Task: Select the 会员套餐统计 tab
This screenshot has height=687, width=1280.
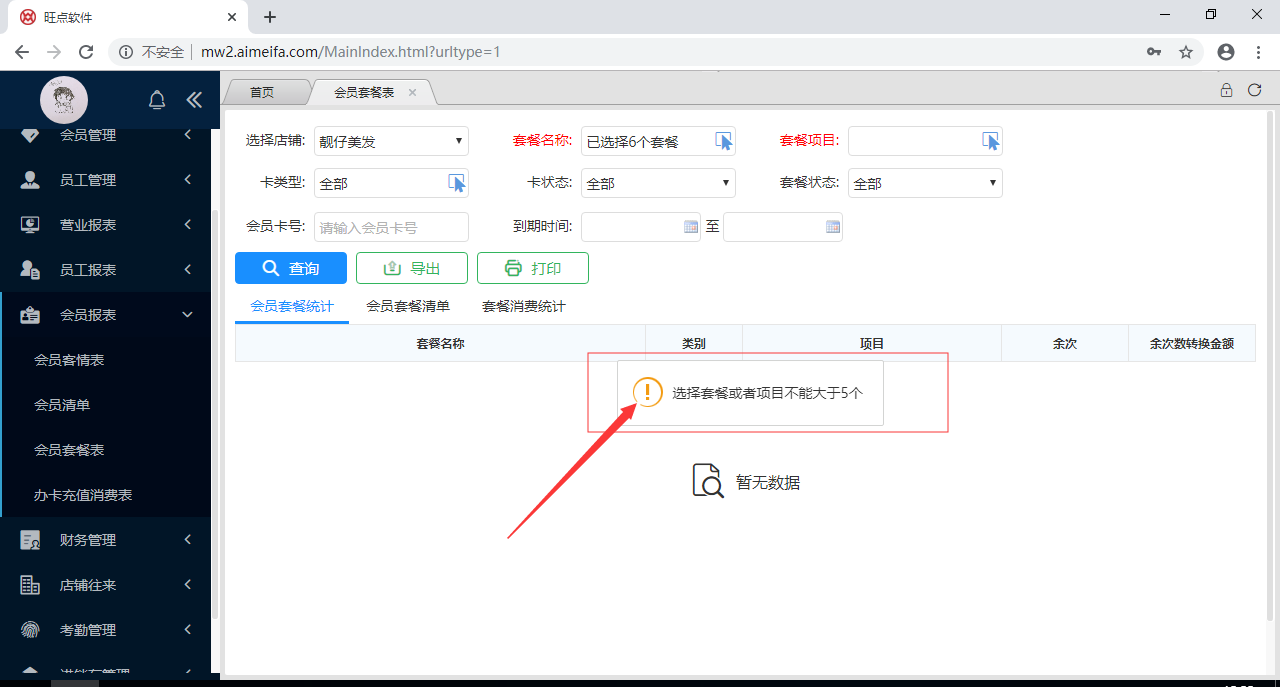Action: [x=292, y=306]
